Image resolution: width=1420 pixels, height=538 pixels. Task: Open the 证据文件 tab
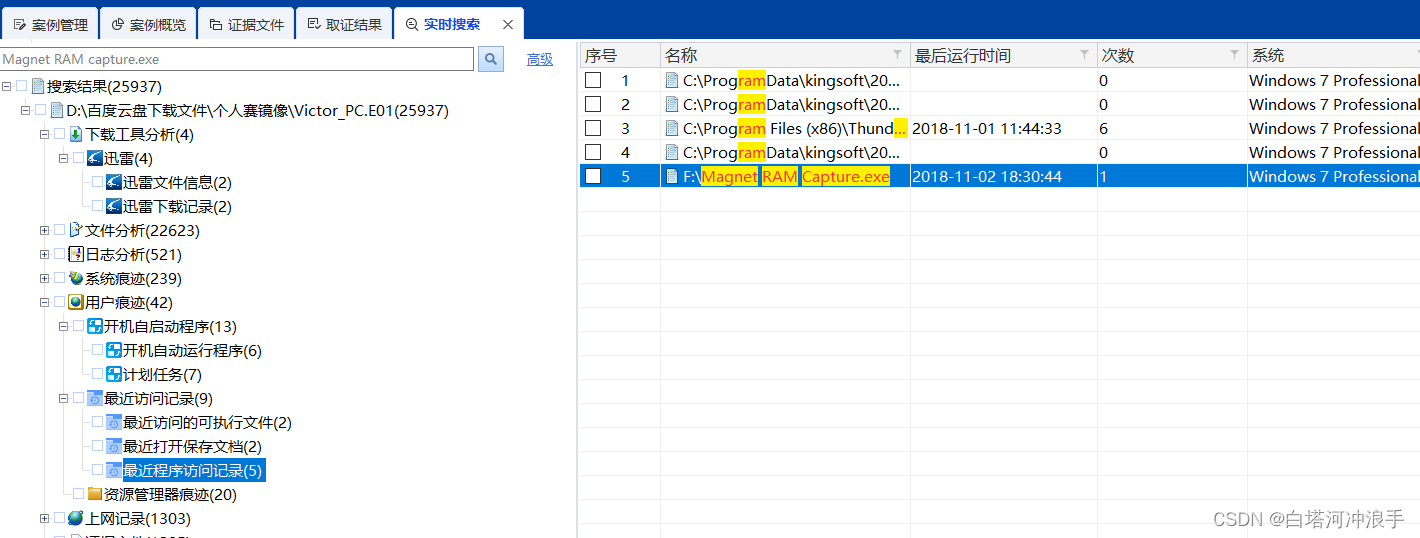246,24
